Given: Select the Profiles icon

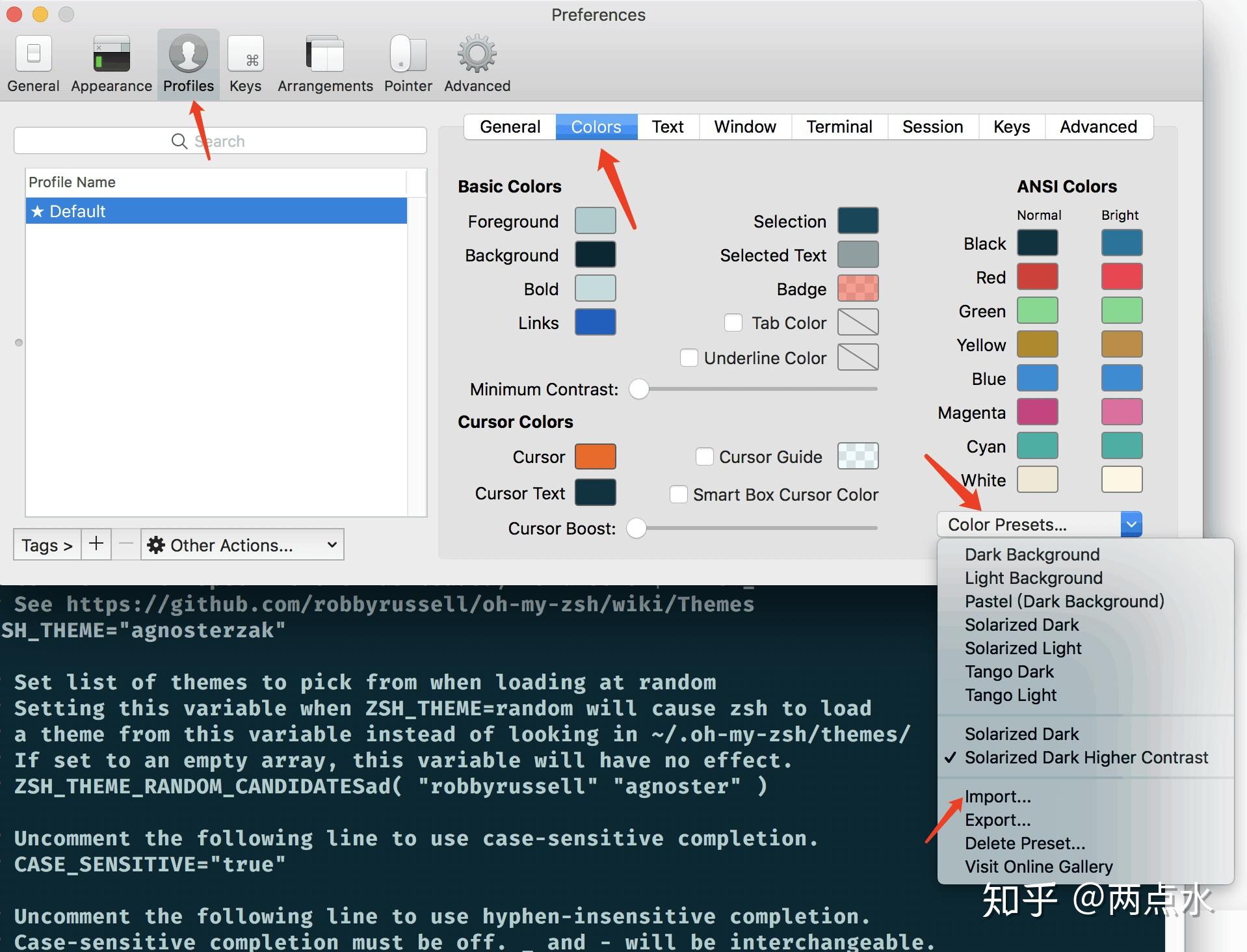Looking at the screenshot, I should pos(188,62).
